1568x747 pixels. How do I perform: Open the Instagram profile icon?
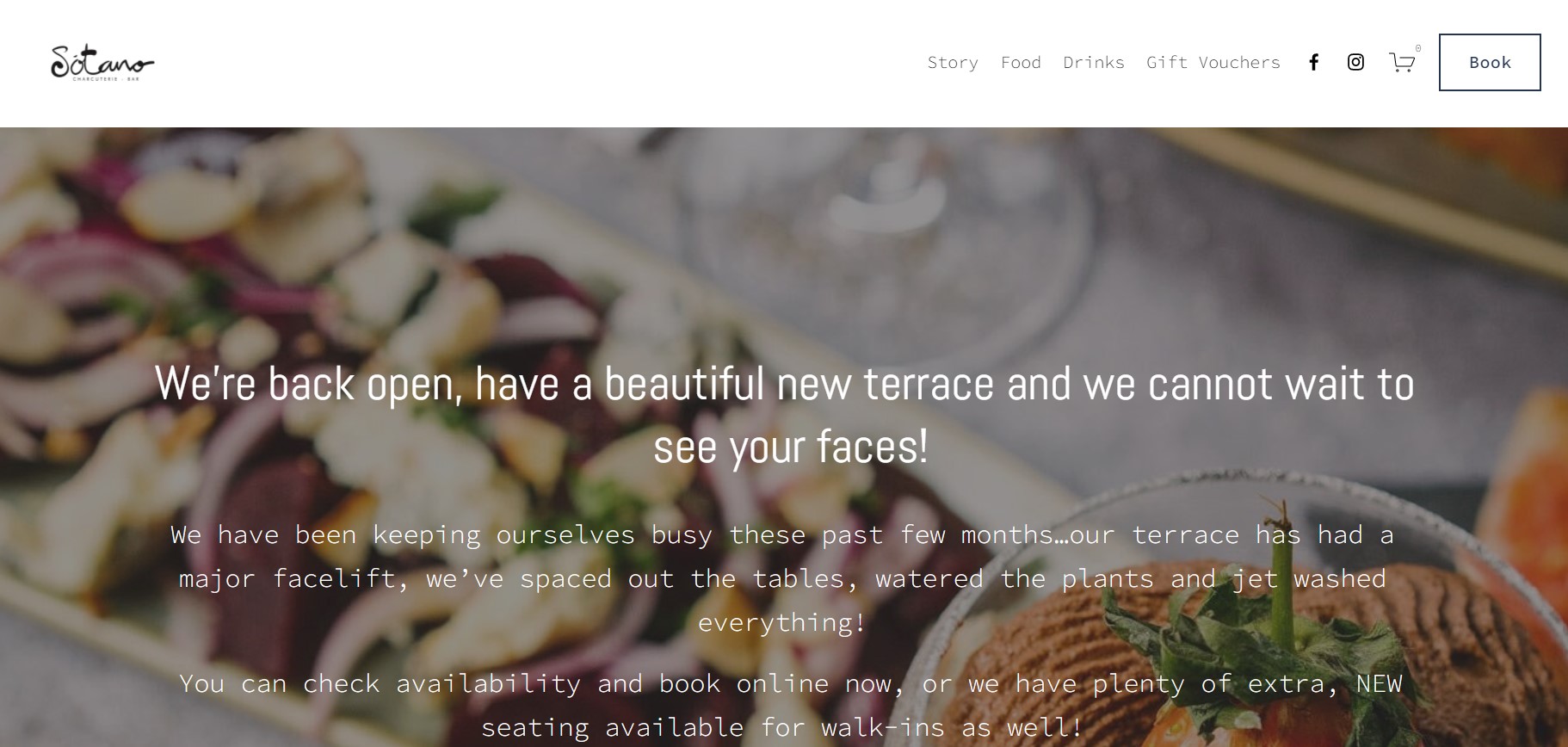click(x=1355, y=62)
